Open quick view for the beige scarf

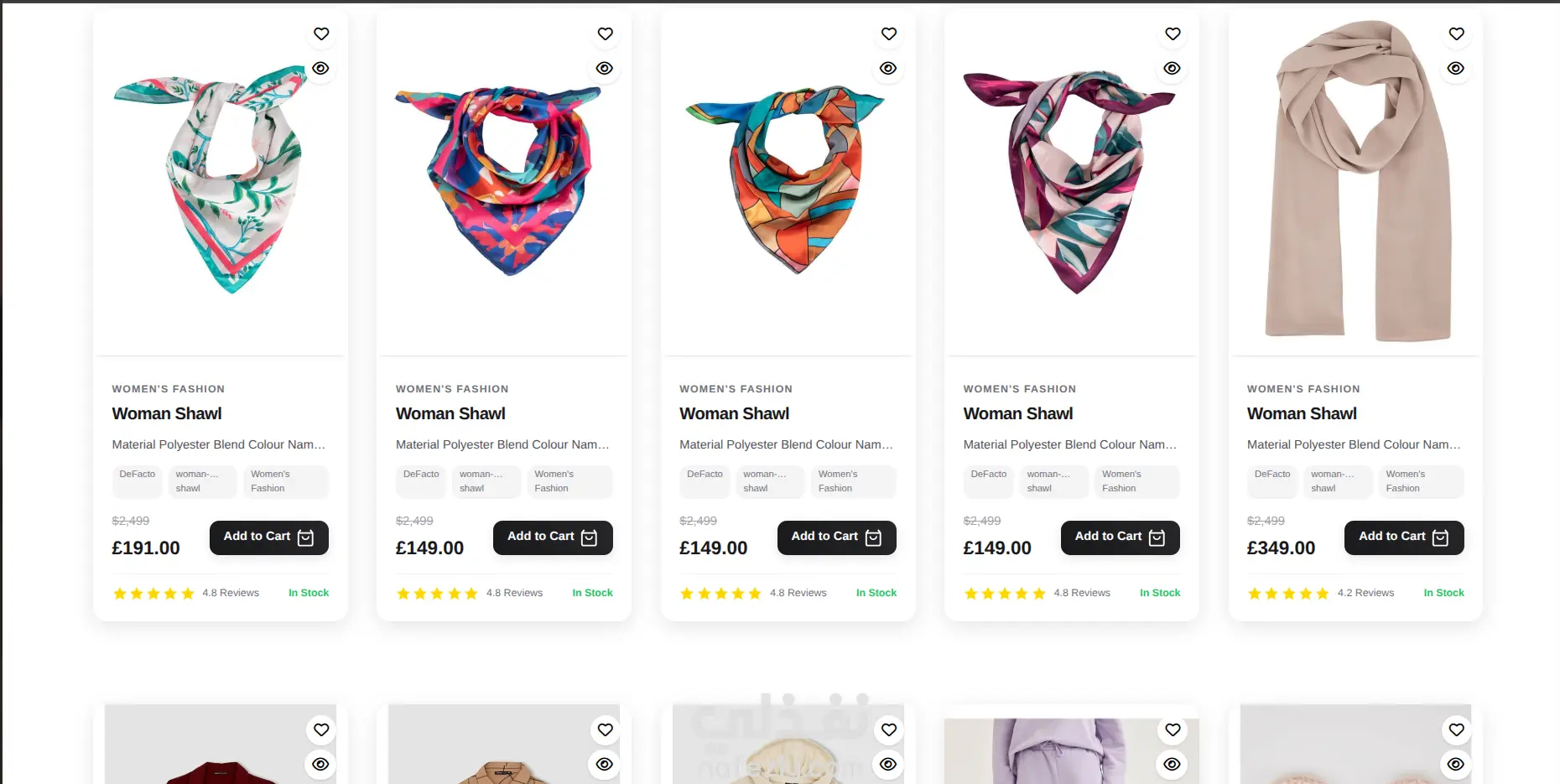(x=1456, y=69)
